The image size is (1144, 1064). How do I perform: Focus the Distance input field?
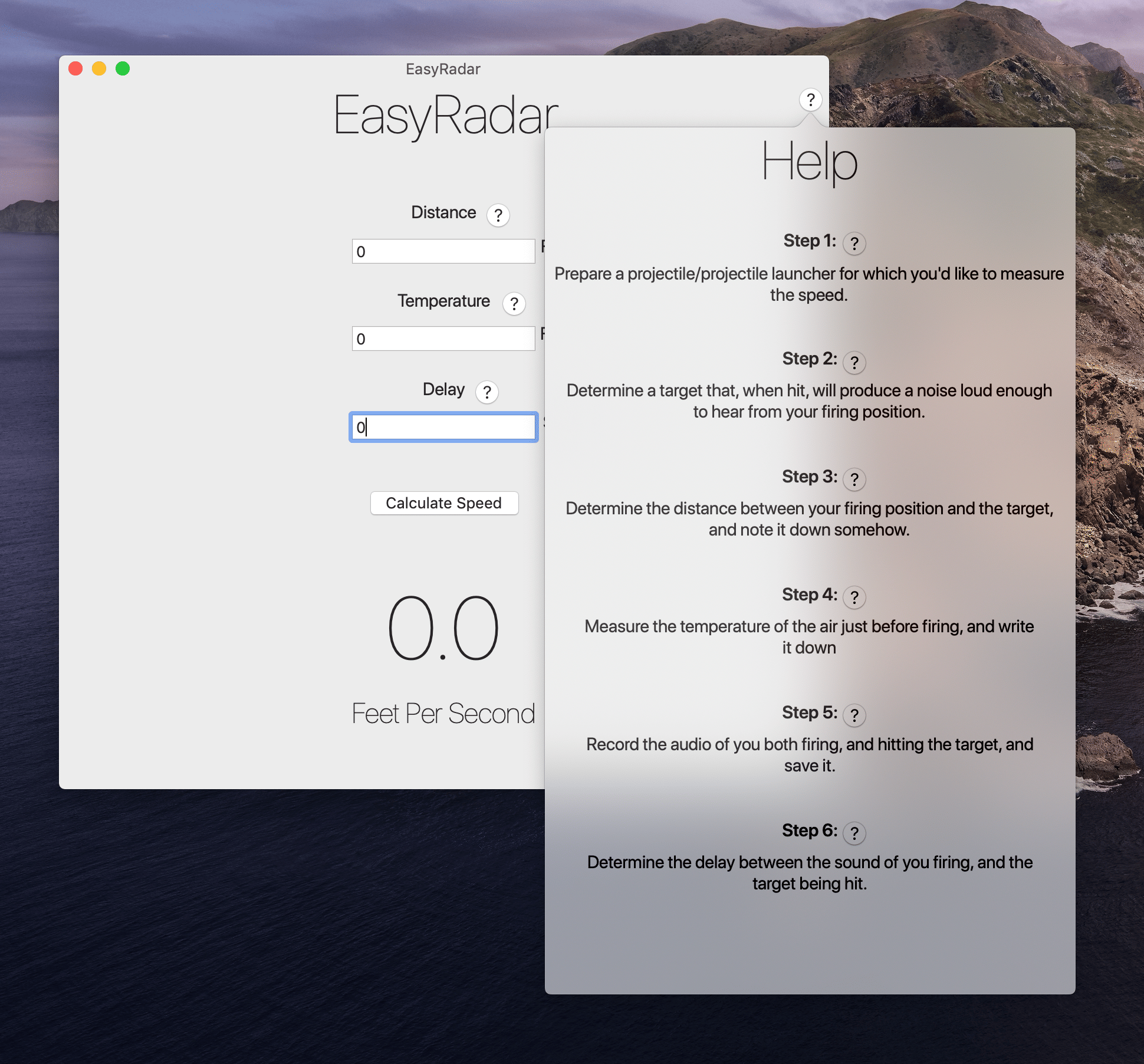click(443, 251)
